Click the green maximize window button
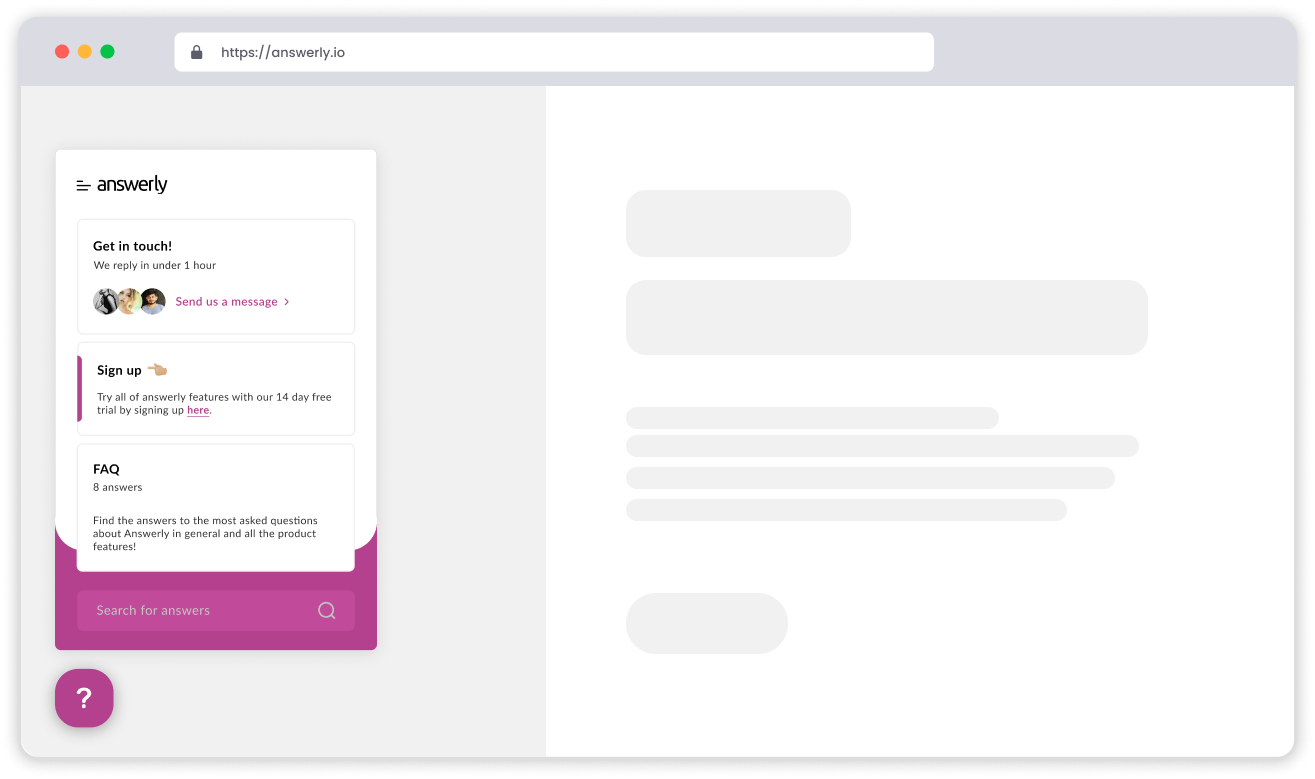The image size is (1315, 779). [x=108, y=51]
